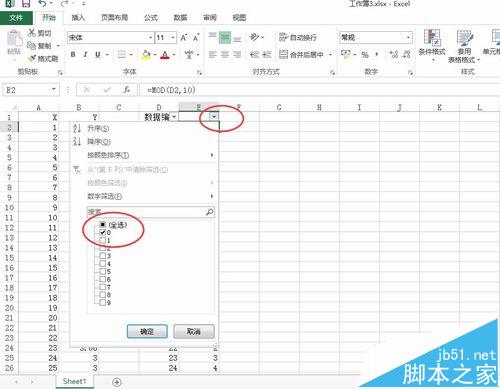Open the 文件 file tab
This screenshot has height=389, width=500.
(16, 18)
